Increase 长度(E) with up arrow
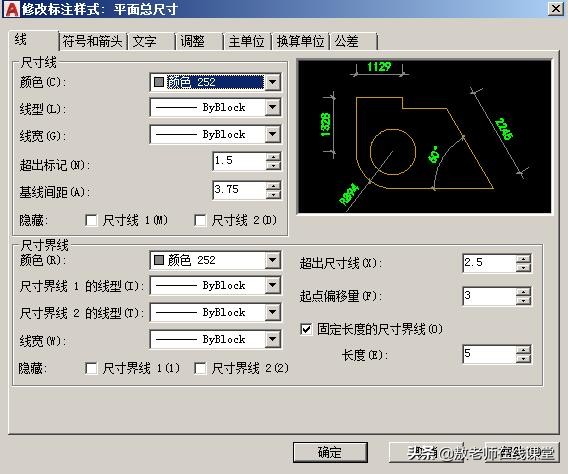 [x=523, y=350]
